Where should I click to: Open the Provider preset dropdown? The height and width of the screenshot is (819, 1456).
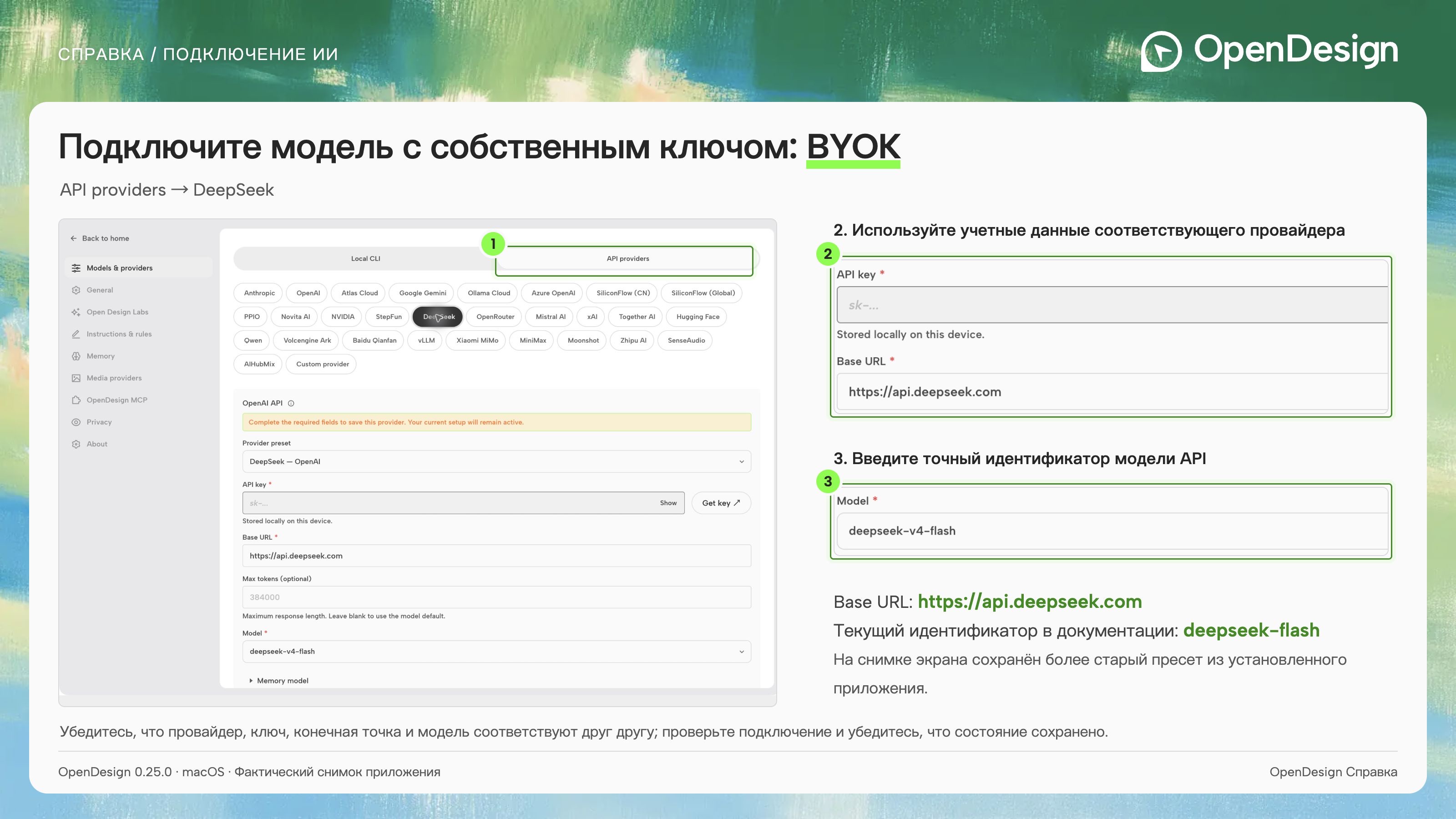click(x=496, y=462)
